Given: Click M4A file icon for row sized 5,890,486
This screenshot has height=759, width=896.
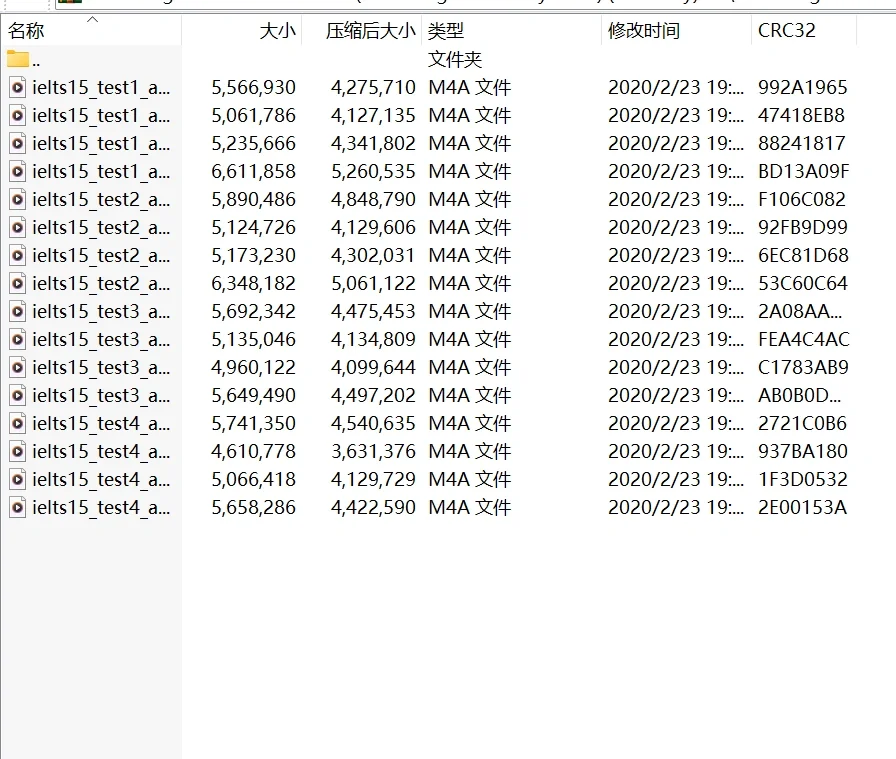Looking at the screenshot, I should pos(18,199).
